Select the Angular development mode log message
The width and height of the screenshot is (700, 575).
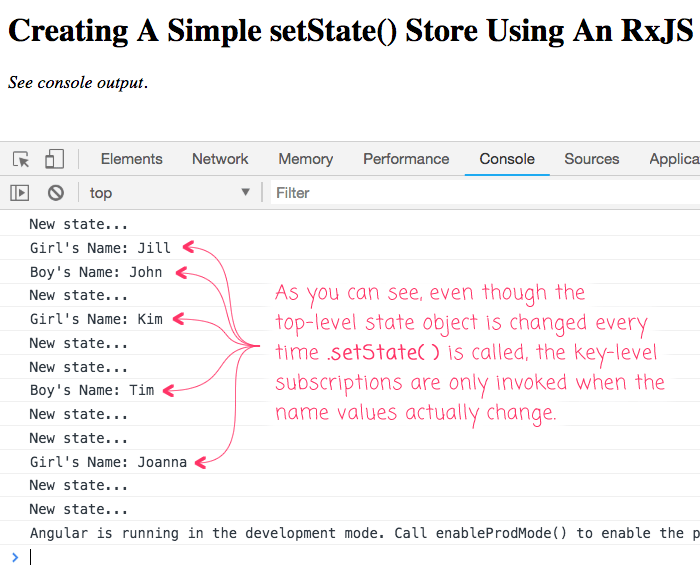point(350,533)
